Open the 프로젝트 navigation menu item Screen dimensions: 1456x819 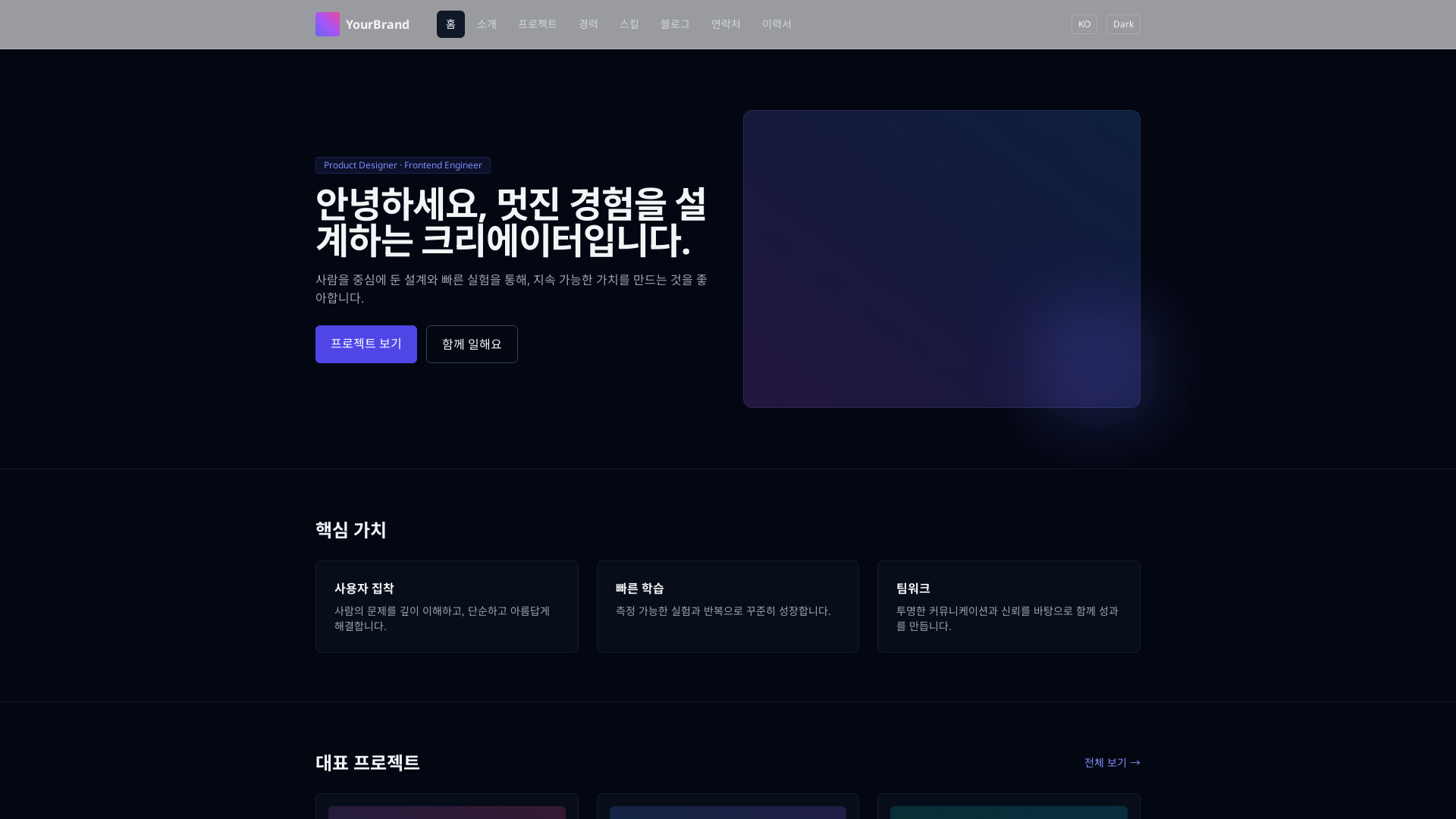click(537, 24)
